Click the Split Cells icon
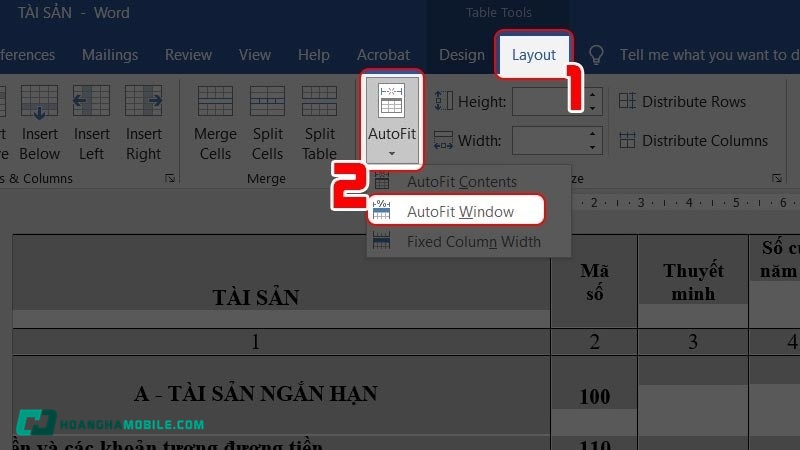The image size is (800, 450). 267,101
